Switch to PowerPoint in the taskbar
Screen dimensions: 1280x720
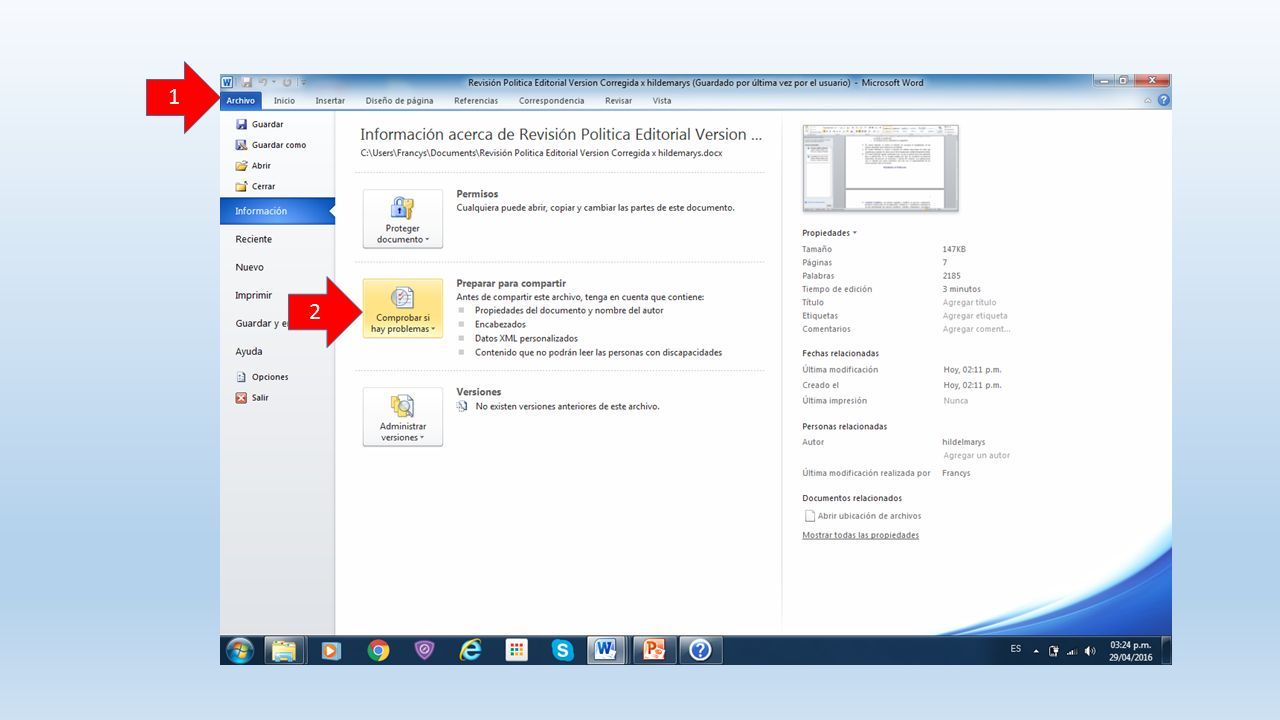[x=654, y=651]
